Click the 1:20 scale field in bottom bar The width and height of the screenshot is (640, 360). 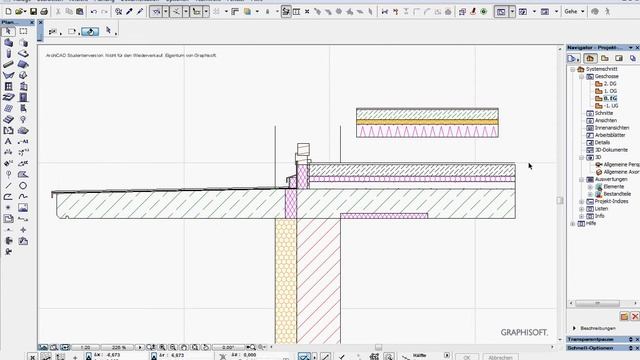tap(85, 347)
